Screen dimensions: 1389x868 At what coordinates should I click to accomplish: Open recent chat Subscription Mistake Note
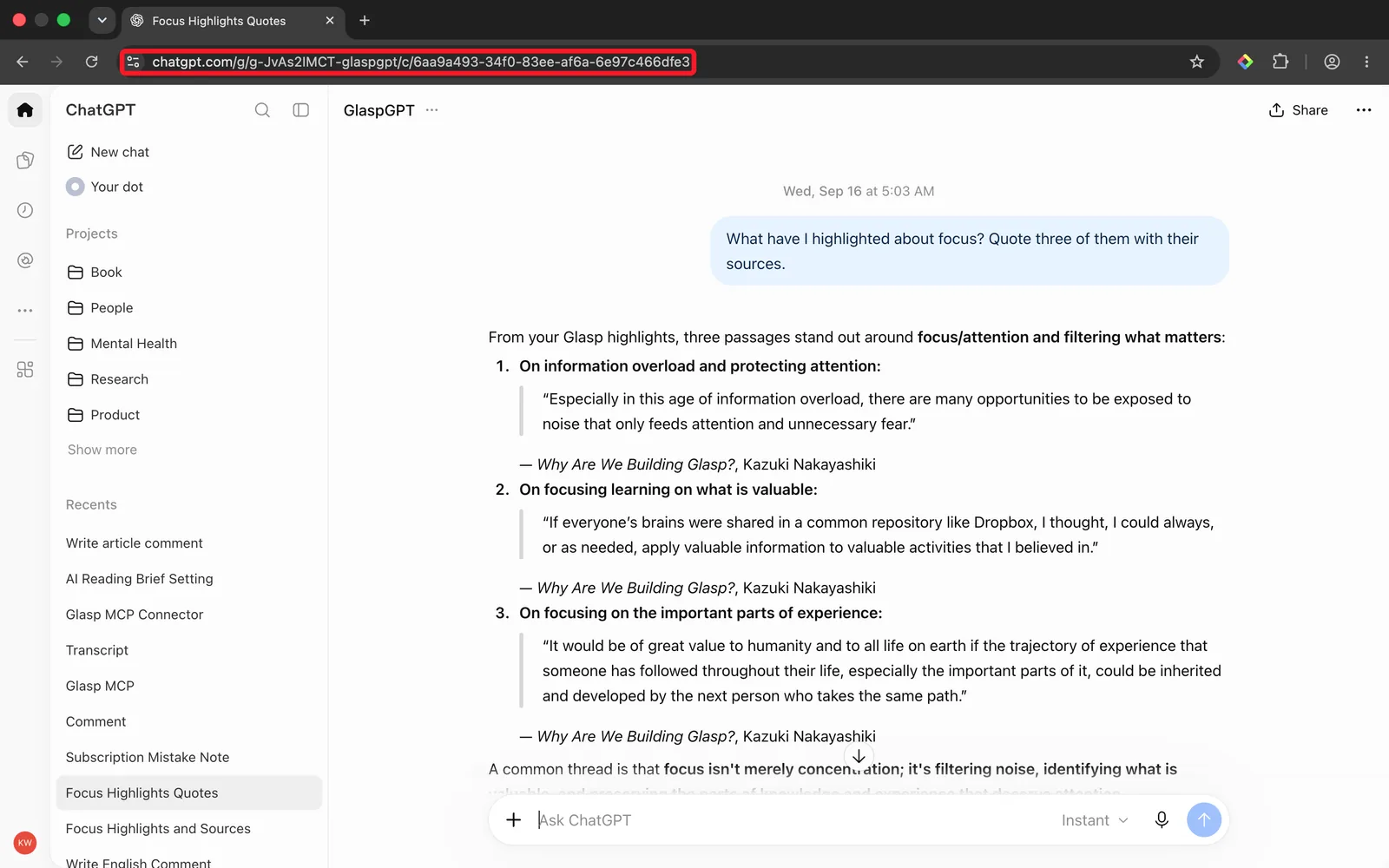pyautogui.click(x=148, y=758)
